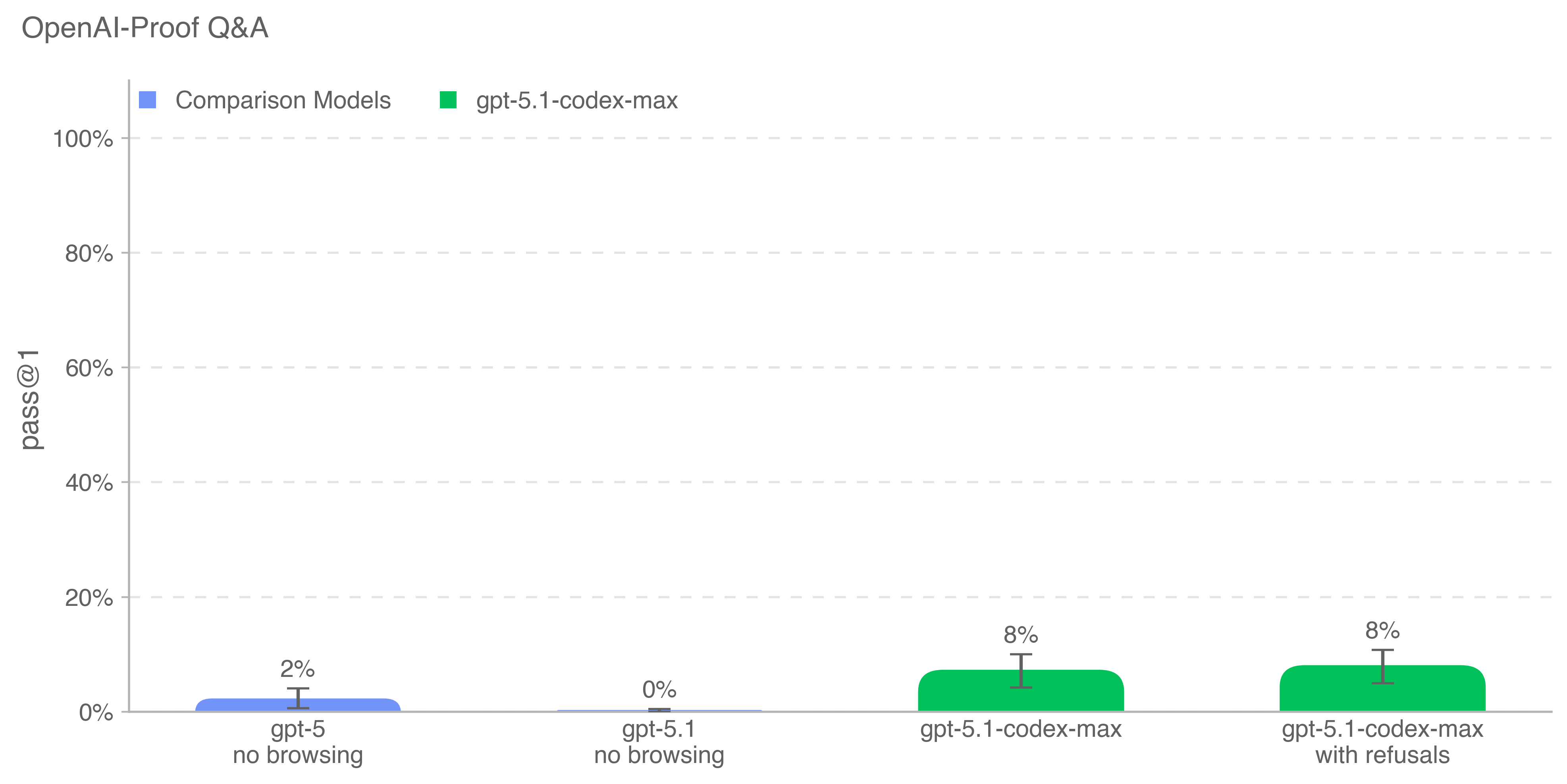Click the 8% label above the with-refusals bar
The width and height of the screenshot is (1567, 784).
(1382, 631)
